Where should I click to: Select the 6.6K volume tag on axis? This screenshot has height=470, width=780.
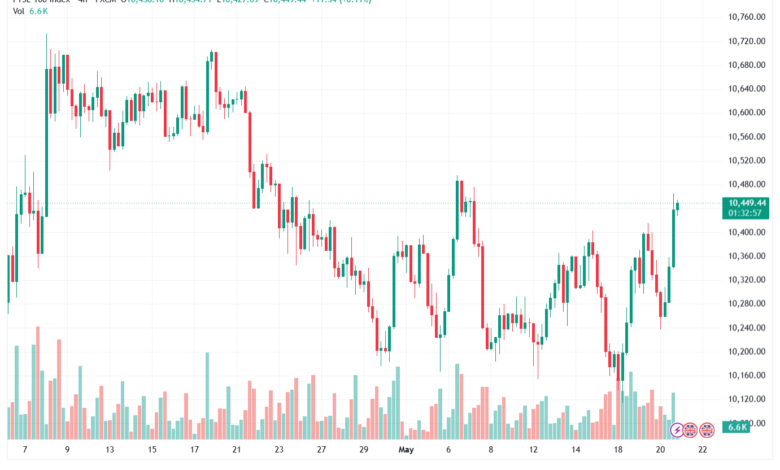[737, 427]
